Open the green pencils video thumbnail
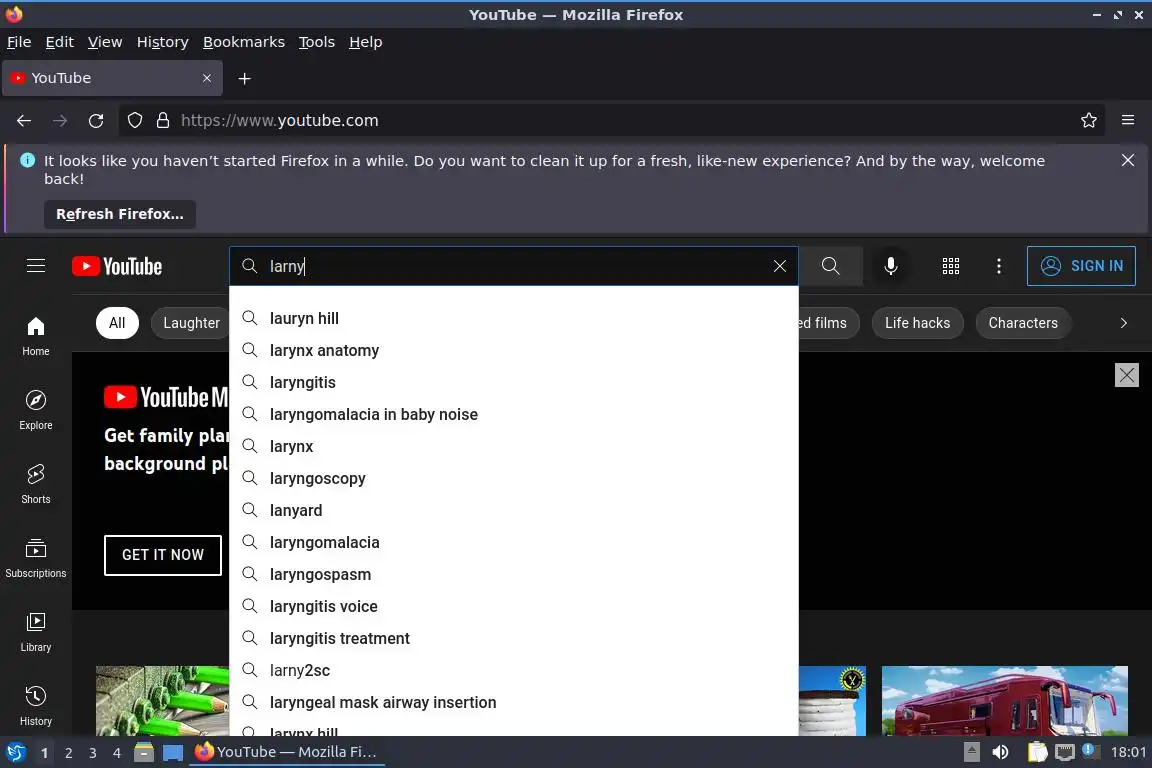This screenshot has width=1152, height=768. (x=162, y=700)
